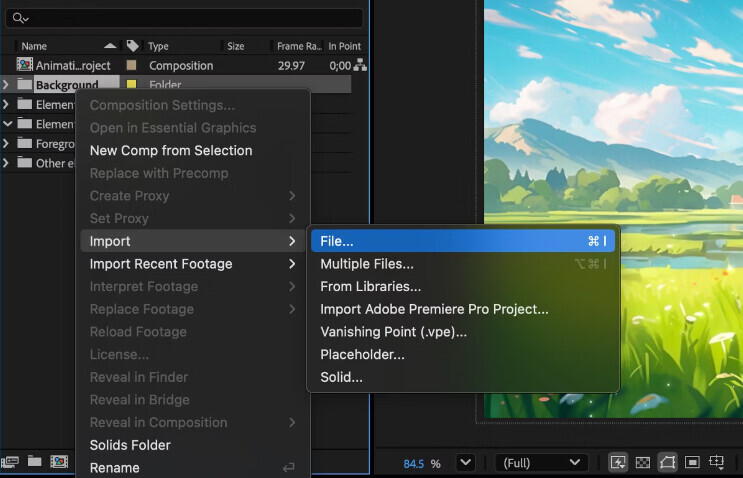Click the In Point column header
This screenshot has width=743, height=478.
tap(344, 46)
